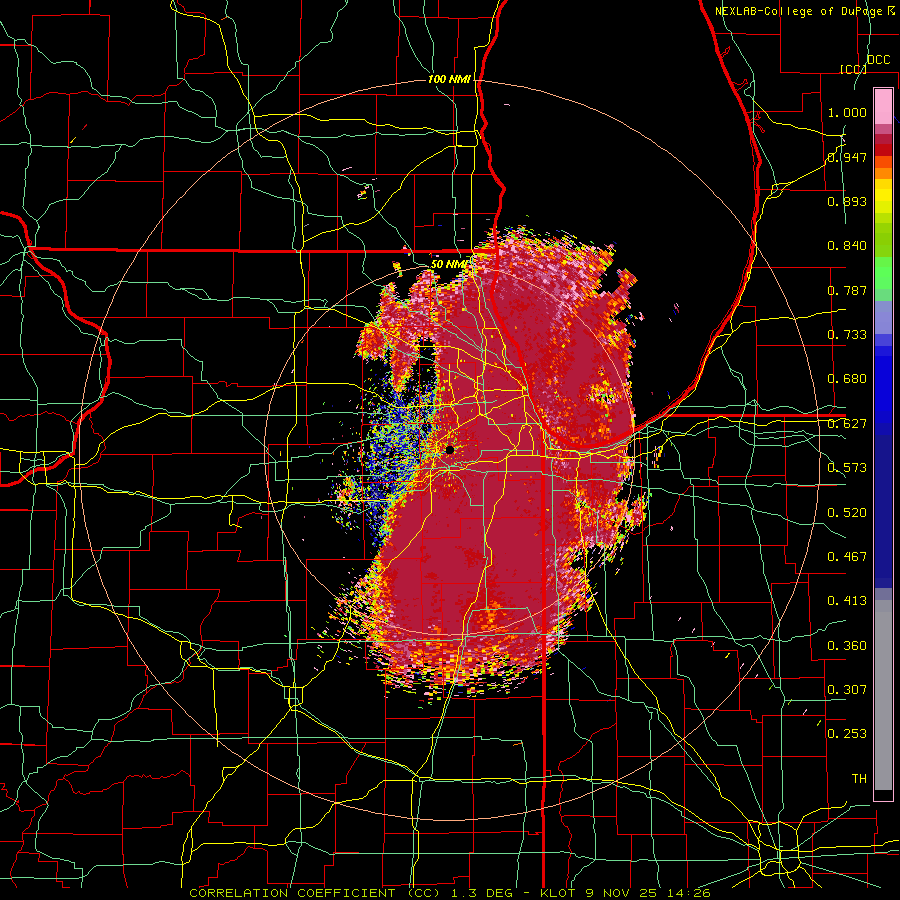Click the 50 NMI range ring label

click(x=449, y=264)
